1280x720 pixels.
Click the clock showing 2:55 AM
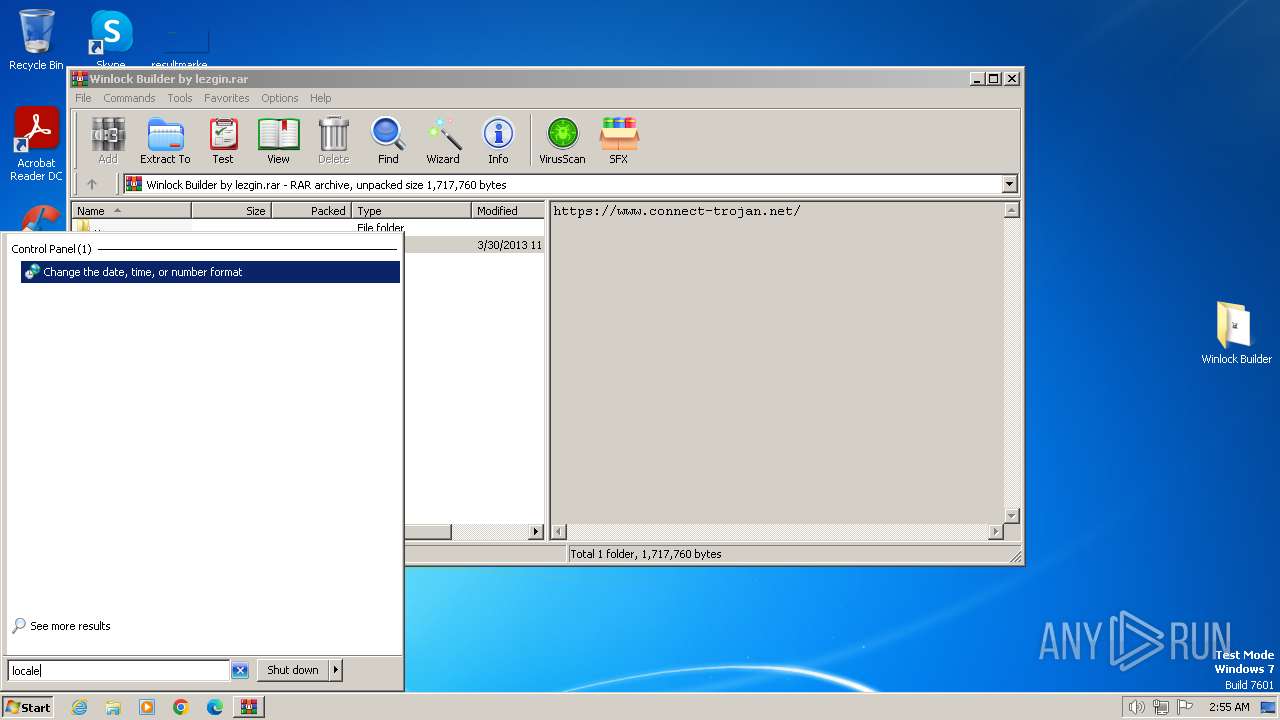[x=1229, y=707]
